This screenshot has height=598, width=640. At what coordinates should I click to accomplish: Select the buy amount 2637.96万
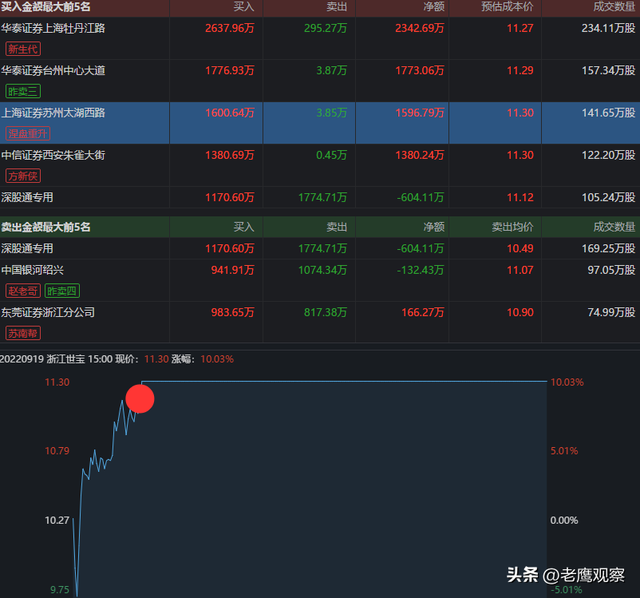(229, 28)
